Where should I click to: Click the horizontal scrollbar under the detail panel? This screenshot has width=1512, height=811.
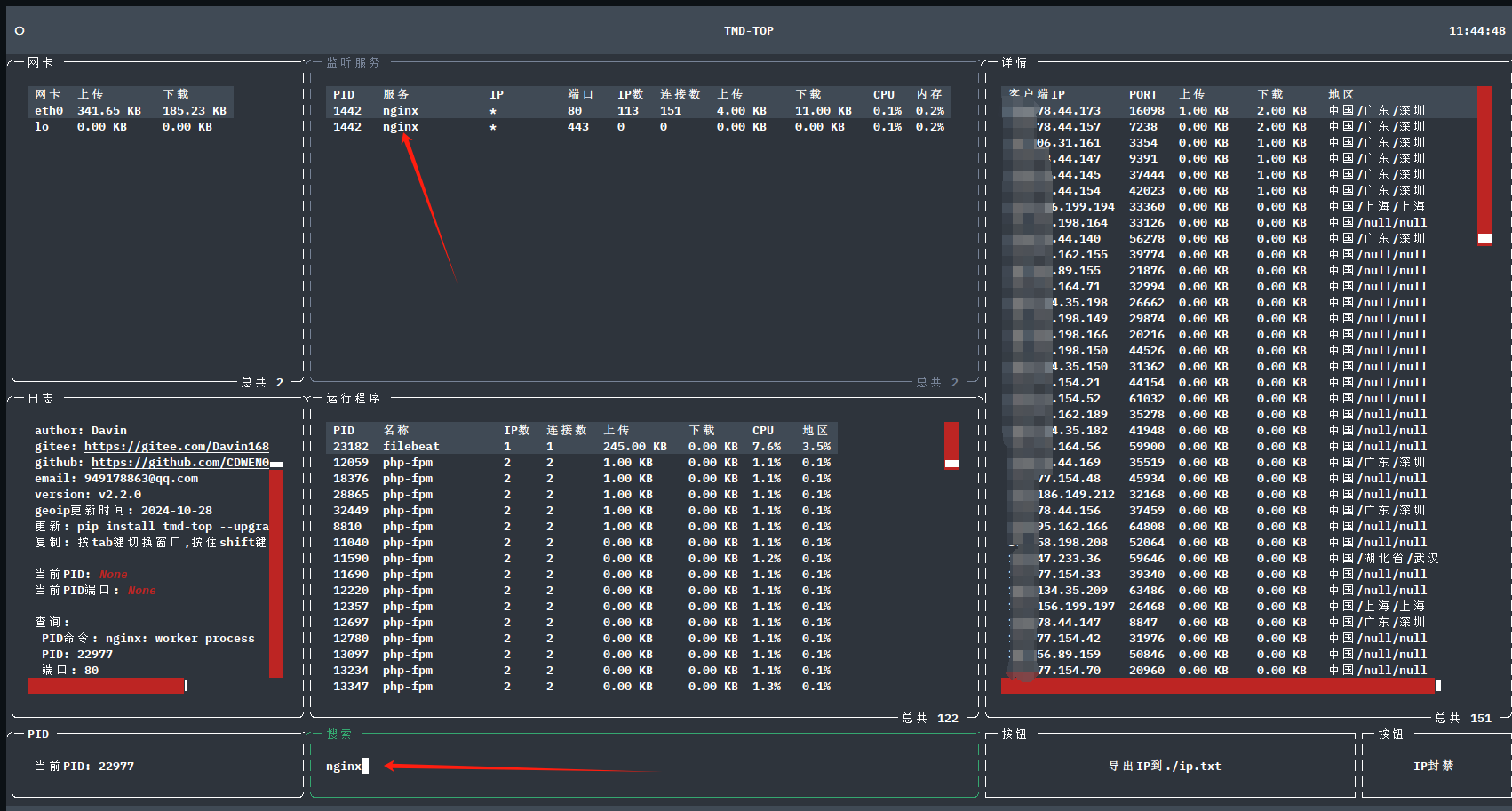1221,686
